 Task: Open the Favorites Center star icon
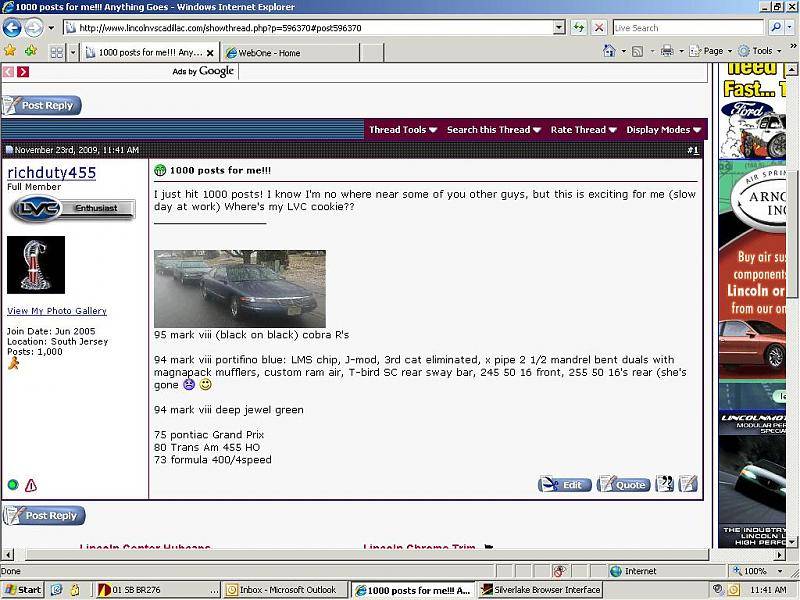click(x=10, y=51)
